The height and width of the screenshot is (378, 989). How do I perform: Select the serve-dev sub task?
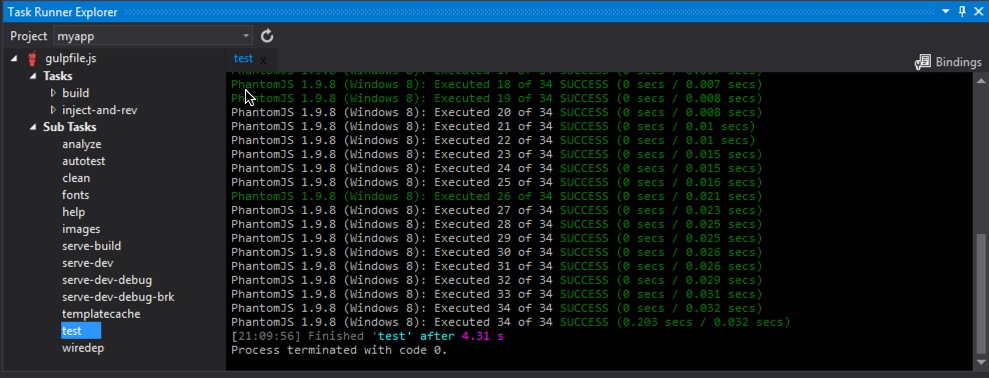coord(88,263)
